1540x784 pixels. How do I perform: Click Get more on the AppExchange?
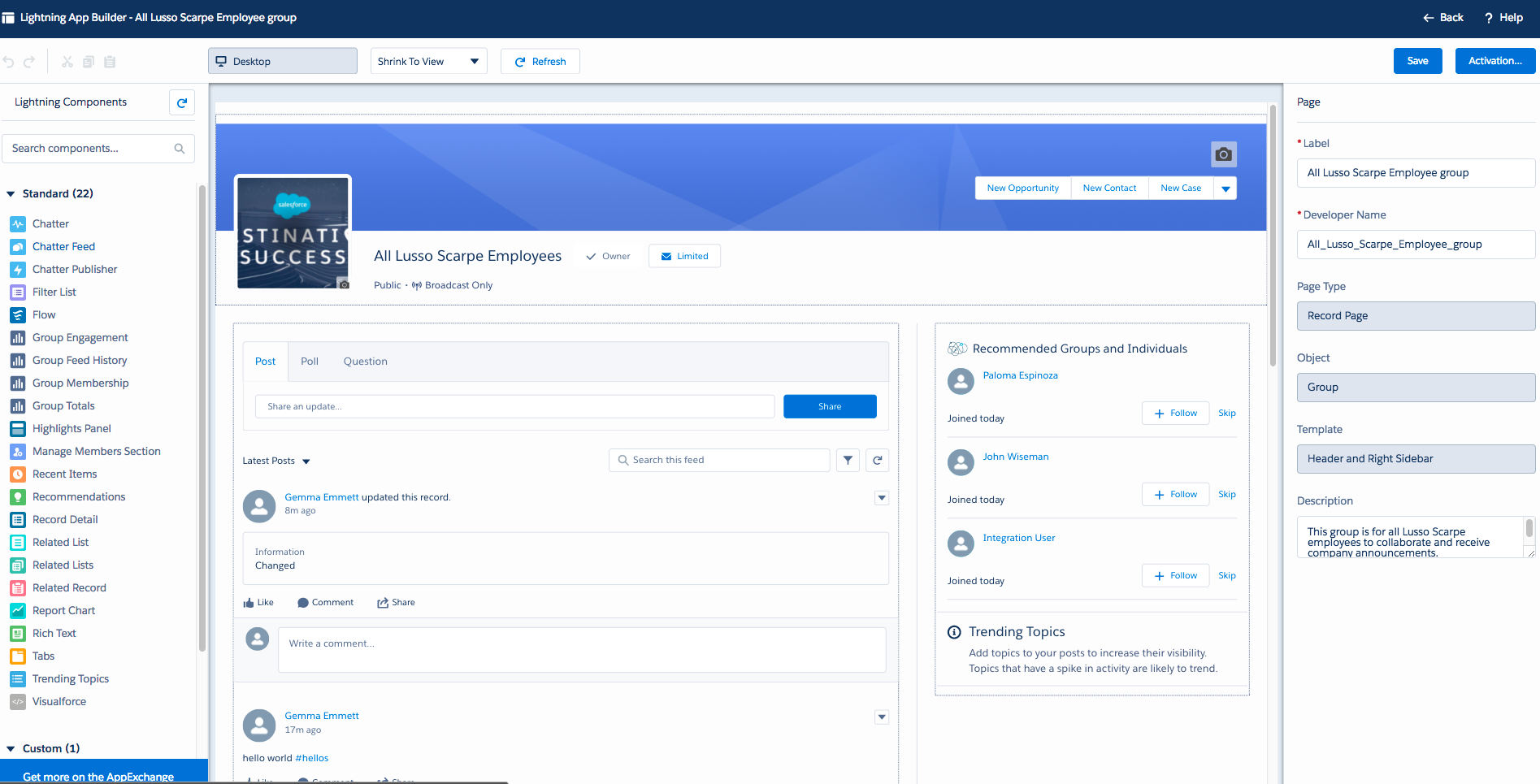[x=104, y=772]
